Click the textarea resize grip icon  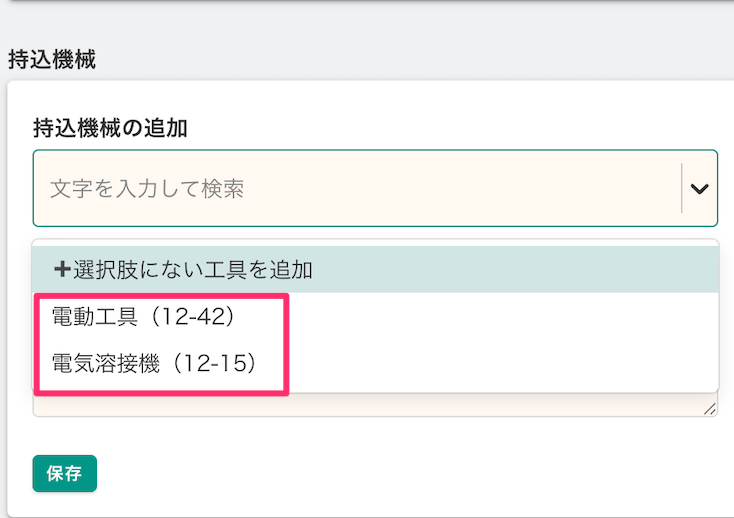pyautogui.click(x=710, y=407)
